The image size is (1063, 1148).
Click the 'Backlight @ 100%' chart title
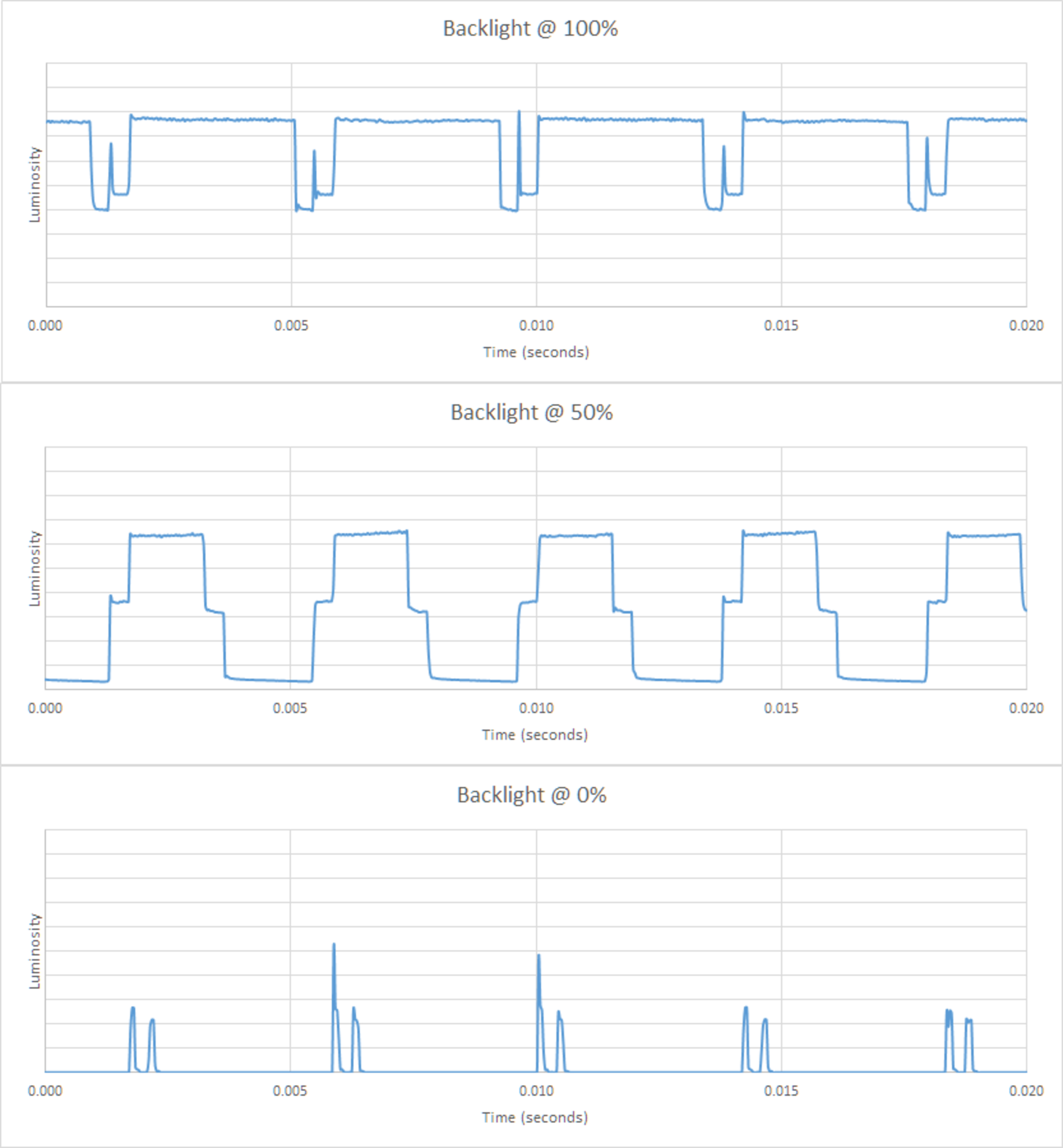tap(530, 29)
